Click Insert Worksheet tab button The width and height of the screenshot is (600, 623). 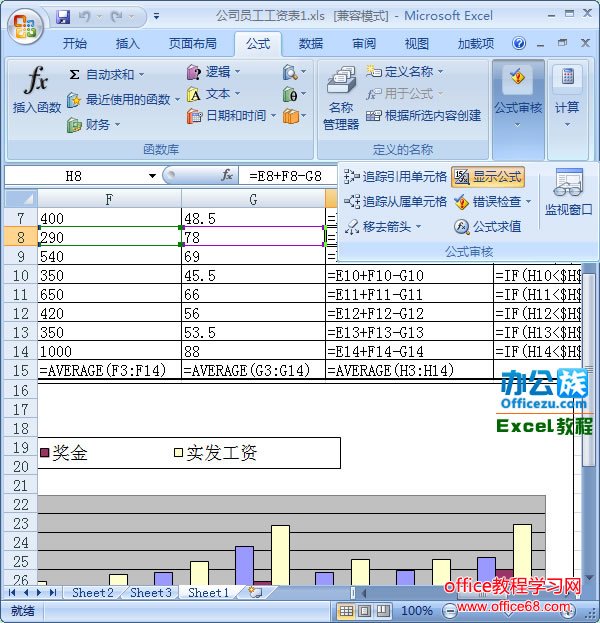(x=255, y=592)
